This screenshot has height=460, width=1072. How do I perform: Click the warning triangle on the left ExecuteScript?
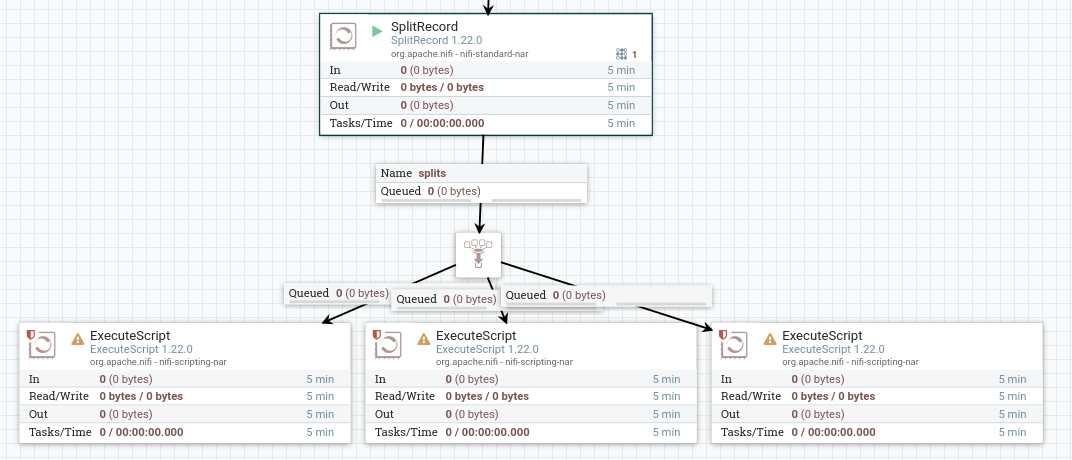pyautogui.click(x=77, y=339)
